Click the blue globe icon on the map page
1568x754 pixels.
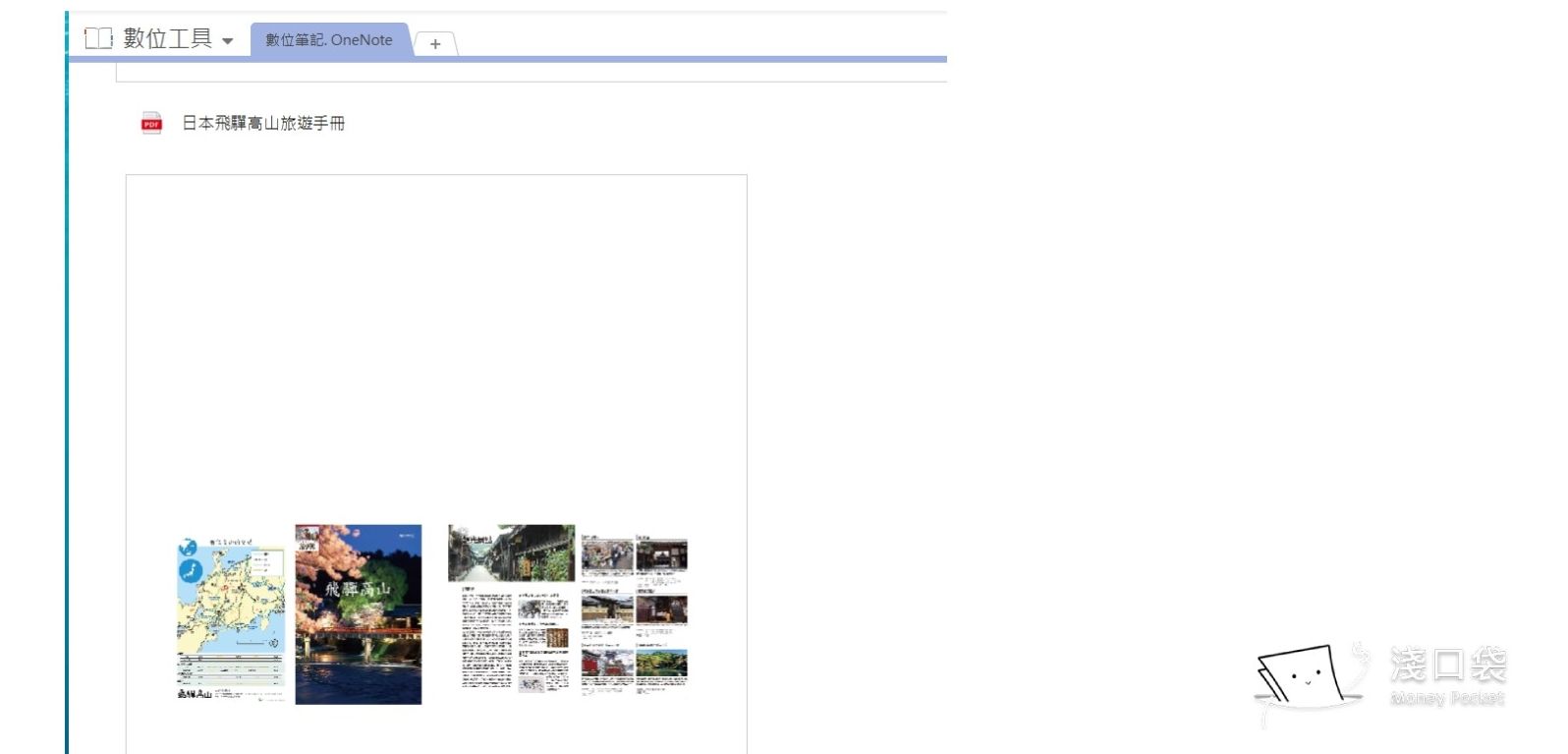tap(187, 548)
